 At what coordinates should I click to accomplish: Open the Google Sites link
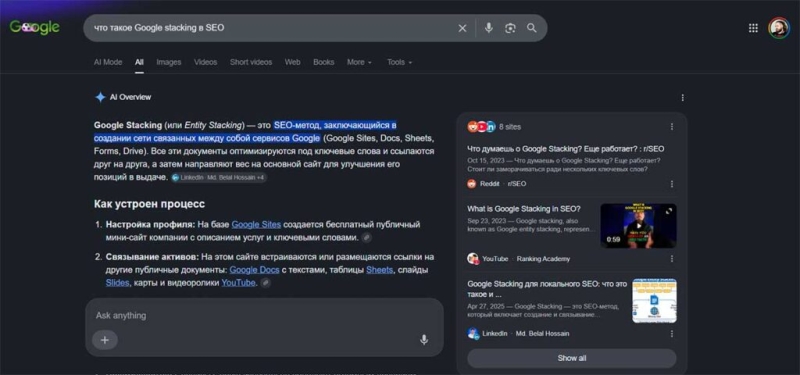point(256,224)
